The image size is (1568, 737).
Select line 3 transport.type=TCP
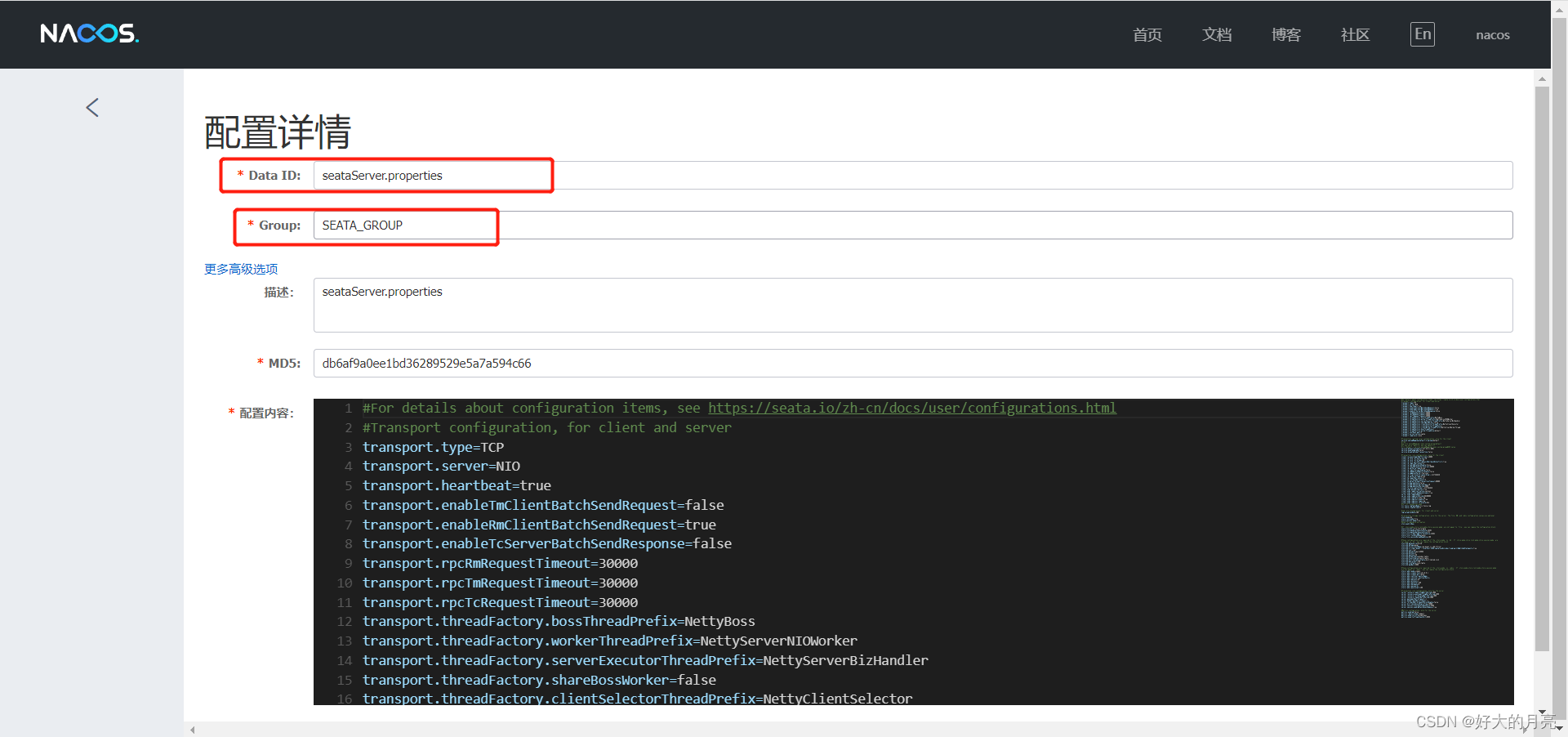click(433, 447)
